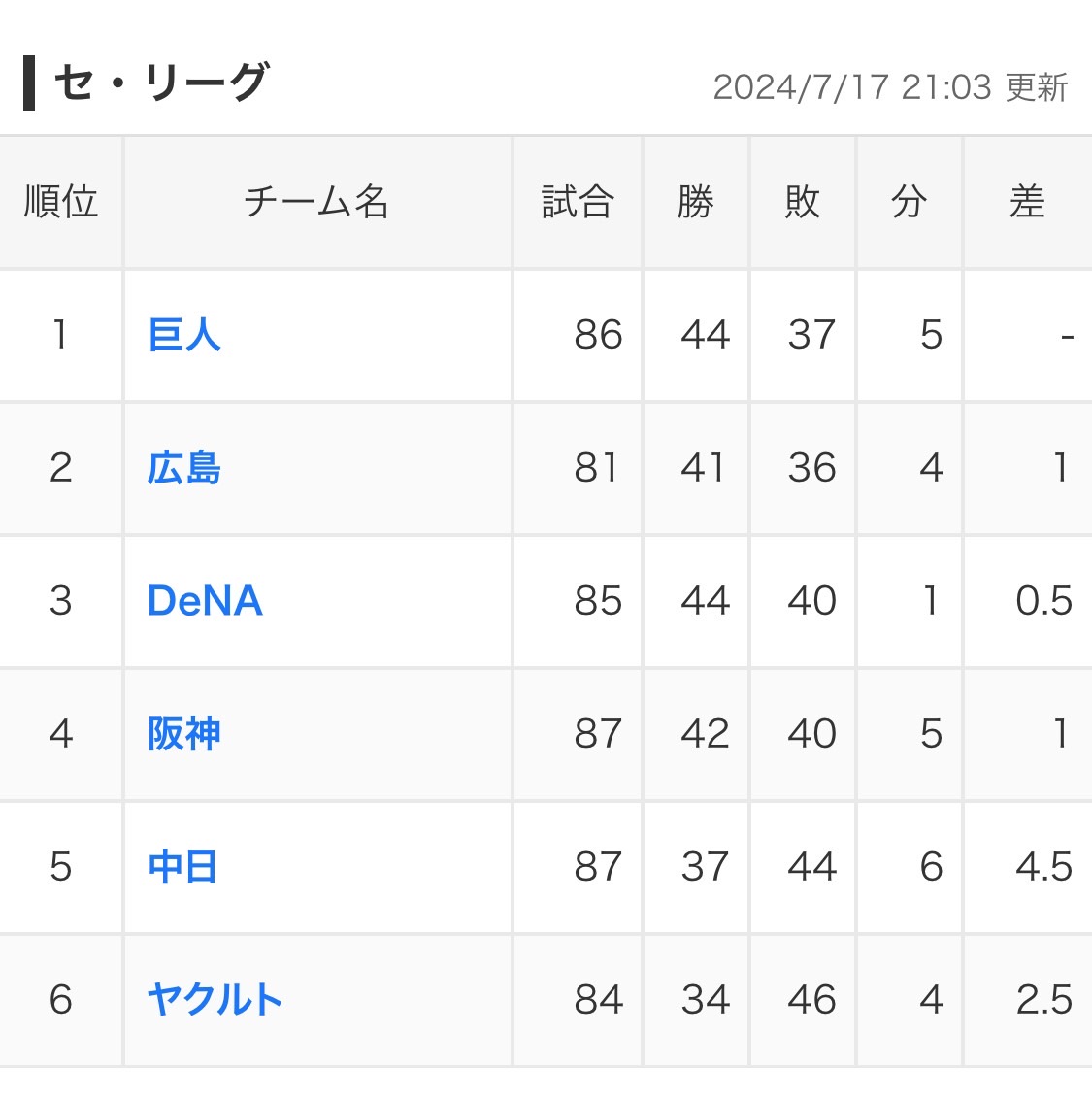Image resolution: width=1092 pixels, height=1099 pixels.
Task: Select the 4.5 games-behind cell for 中日
Action: (1043, 867)
